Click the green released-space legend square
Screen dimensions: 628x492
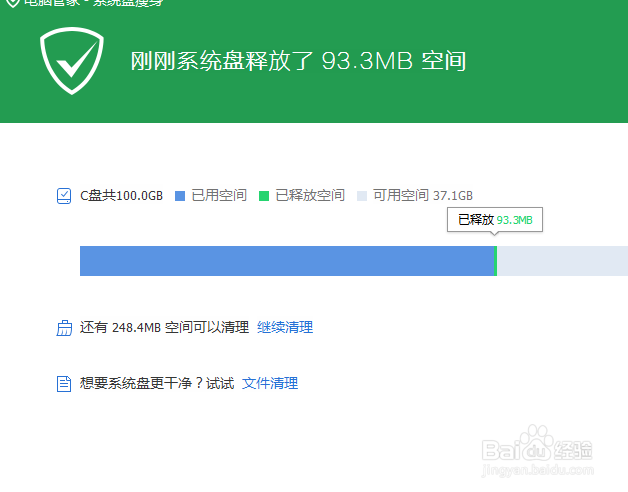pyautogui.click(x=264, y=196)
